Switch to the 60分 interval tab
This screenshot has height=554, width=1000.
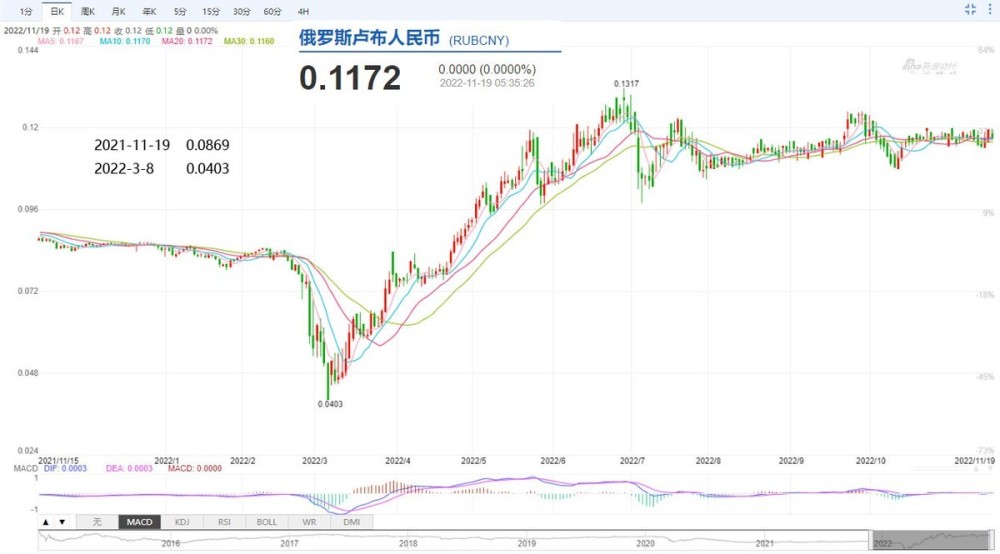(x=272, y=11)
